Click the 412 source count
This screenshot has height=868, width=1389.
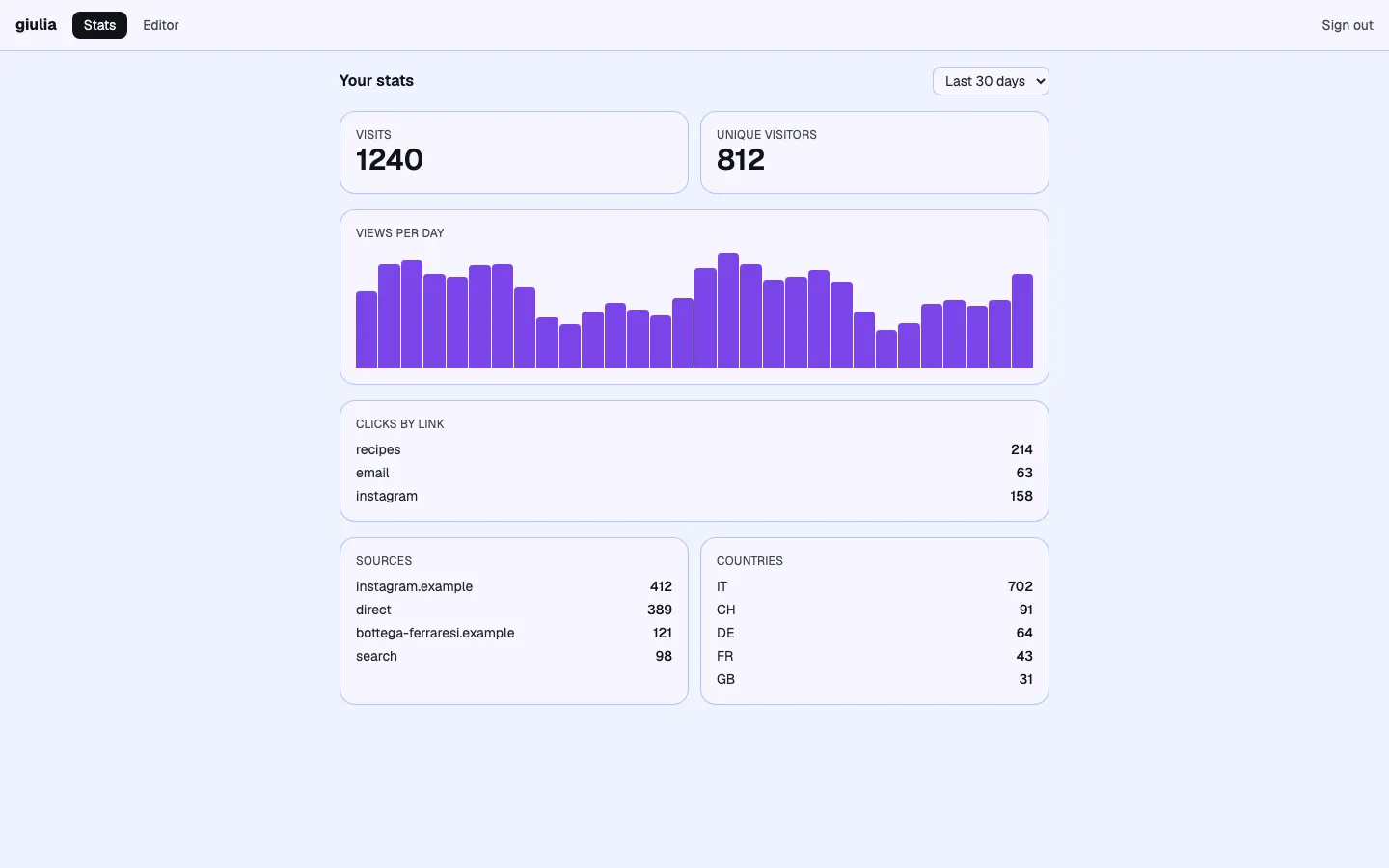pos(661,586)
